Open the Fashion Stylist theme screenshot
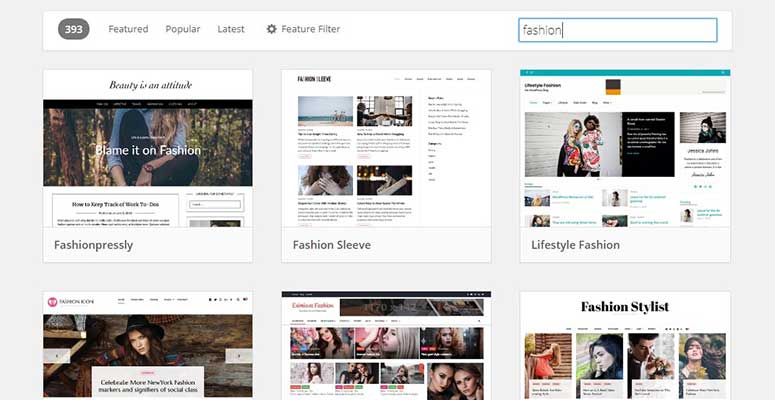Screen dimensions: 775x400 coord(625,345)
